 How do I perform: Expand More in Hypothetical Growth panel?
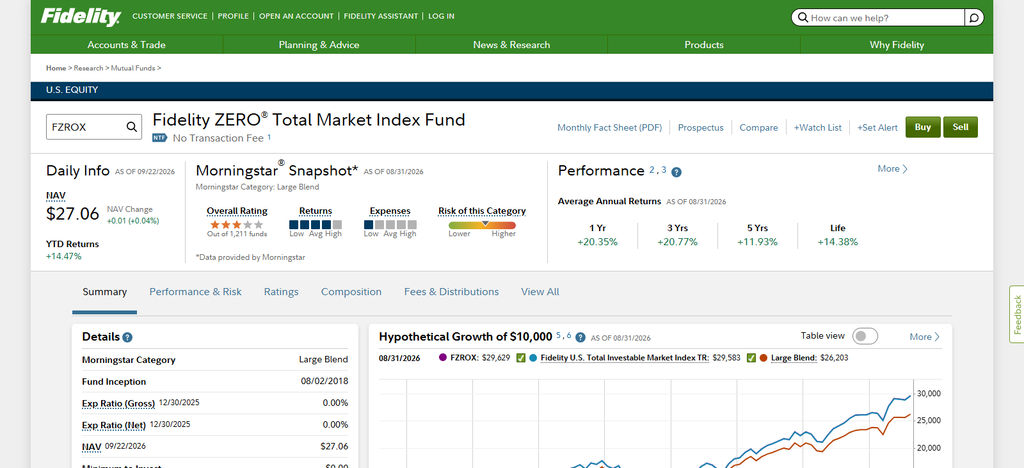924,337
